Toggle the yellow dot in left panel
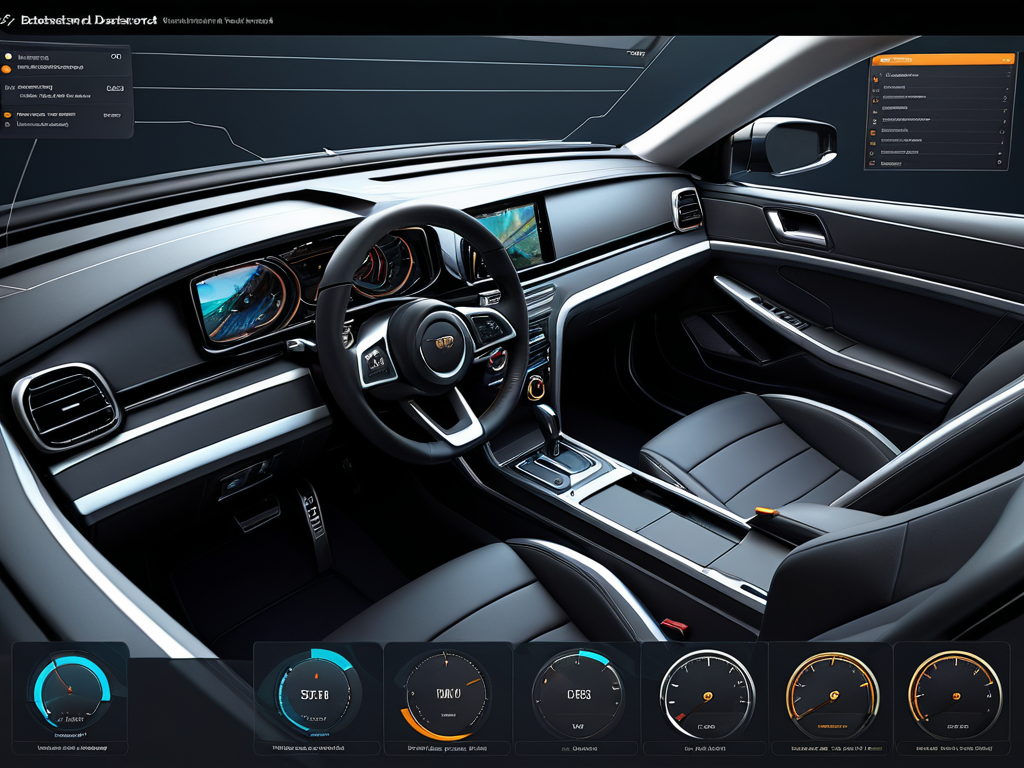Screen dimensions: 1024x768 click(x=8, y=58)
